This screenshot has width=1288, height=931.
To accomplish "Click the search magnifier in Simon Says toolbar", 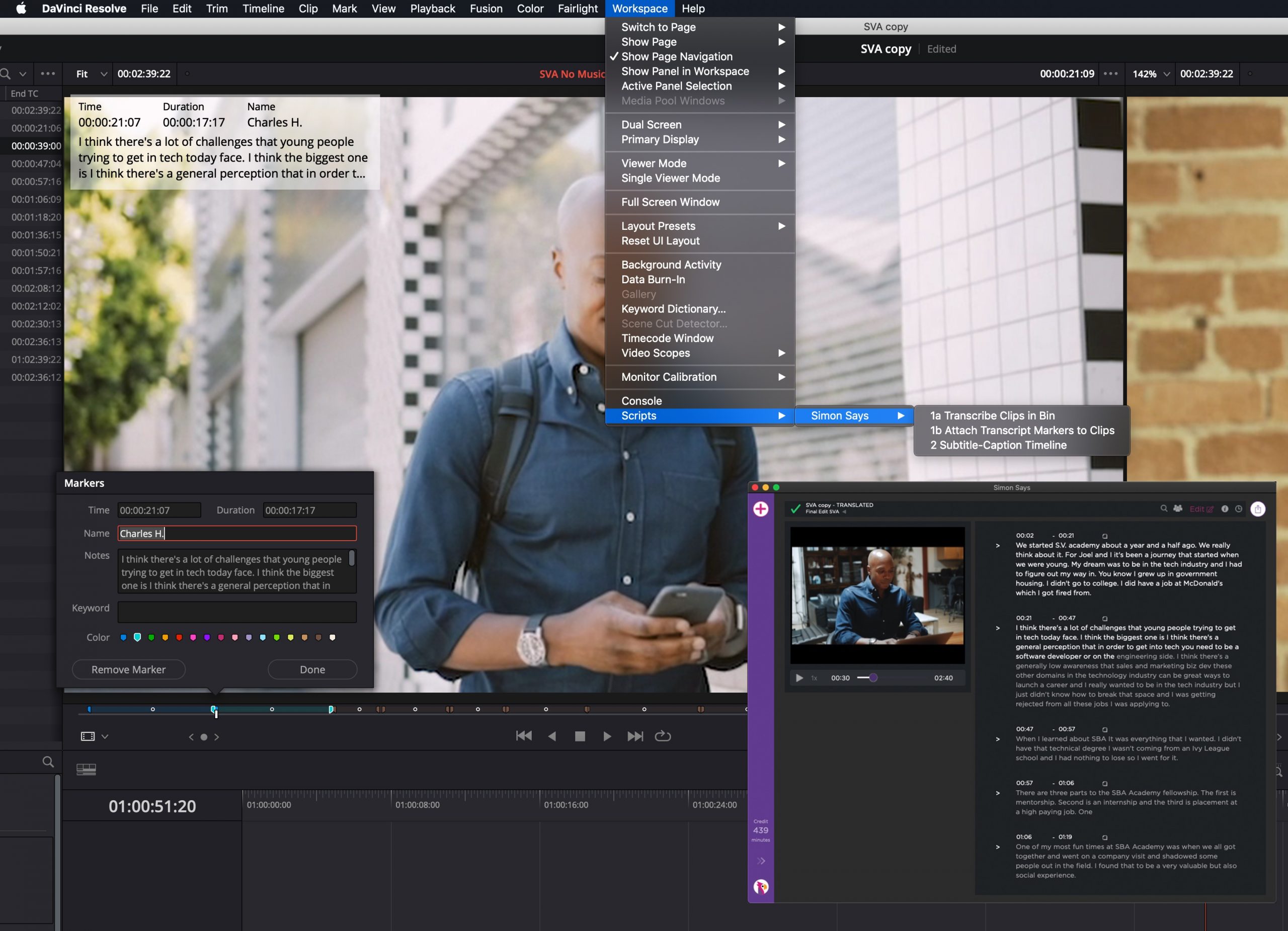I will [x=1164, y=509].
